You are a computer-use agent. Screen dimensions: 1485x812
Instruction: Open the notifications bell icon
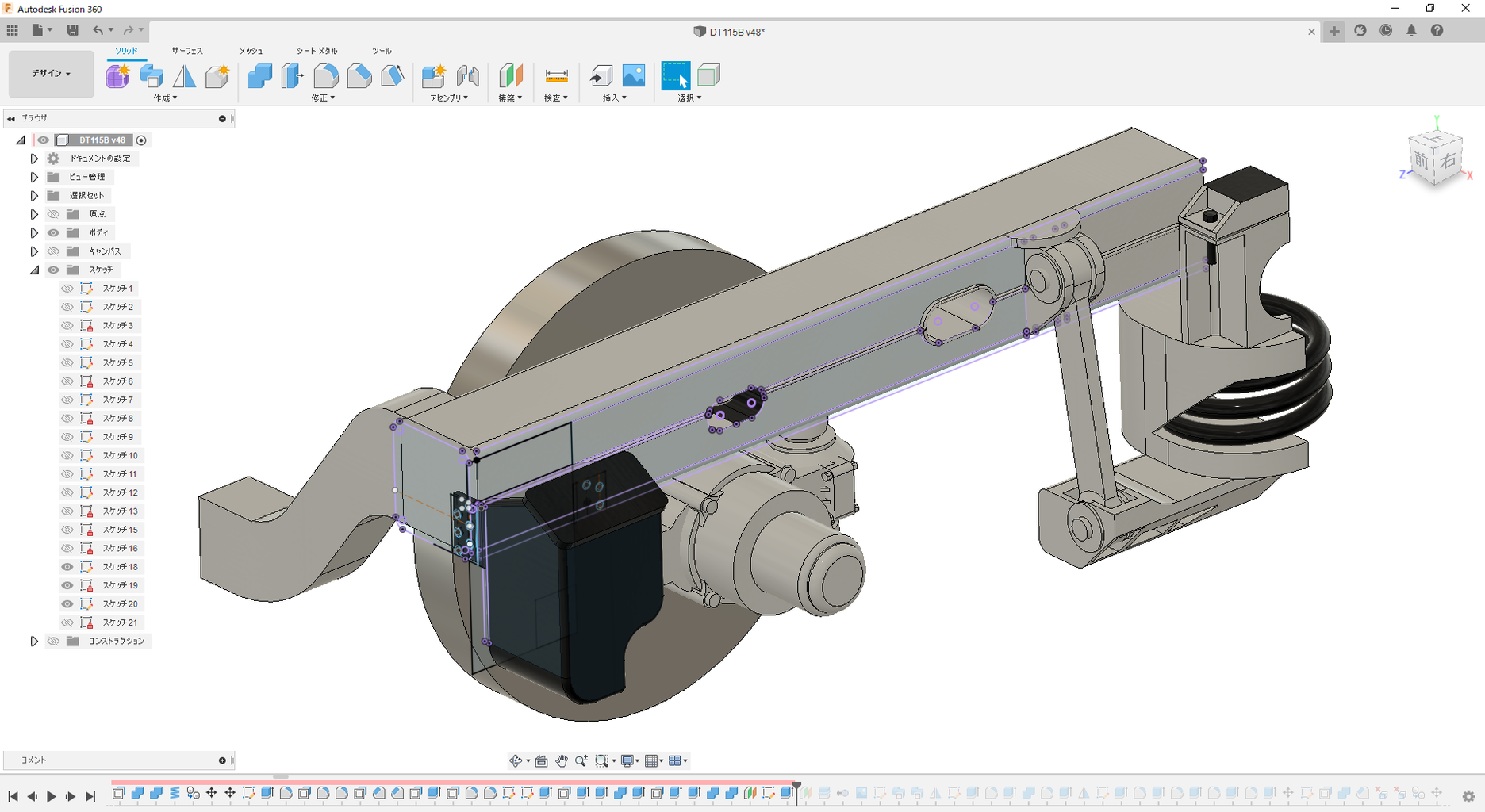click(1411, 31)
